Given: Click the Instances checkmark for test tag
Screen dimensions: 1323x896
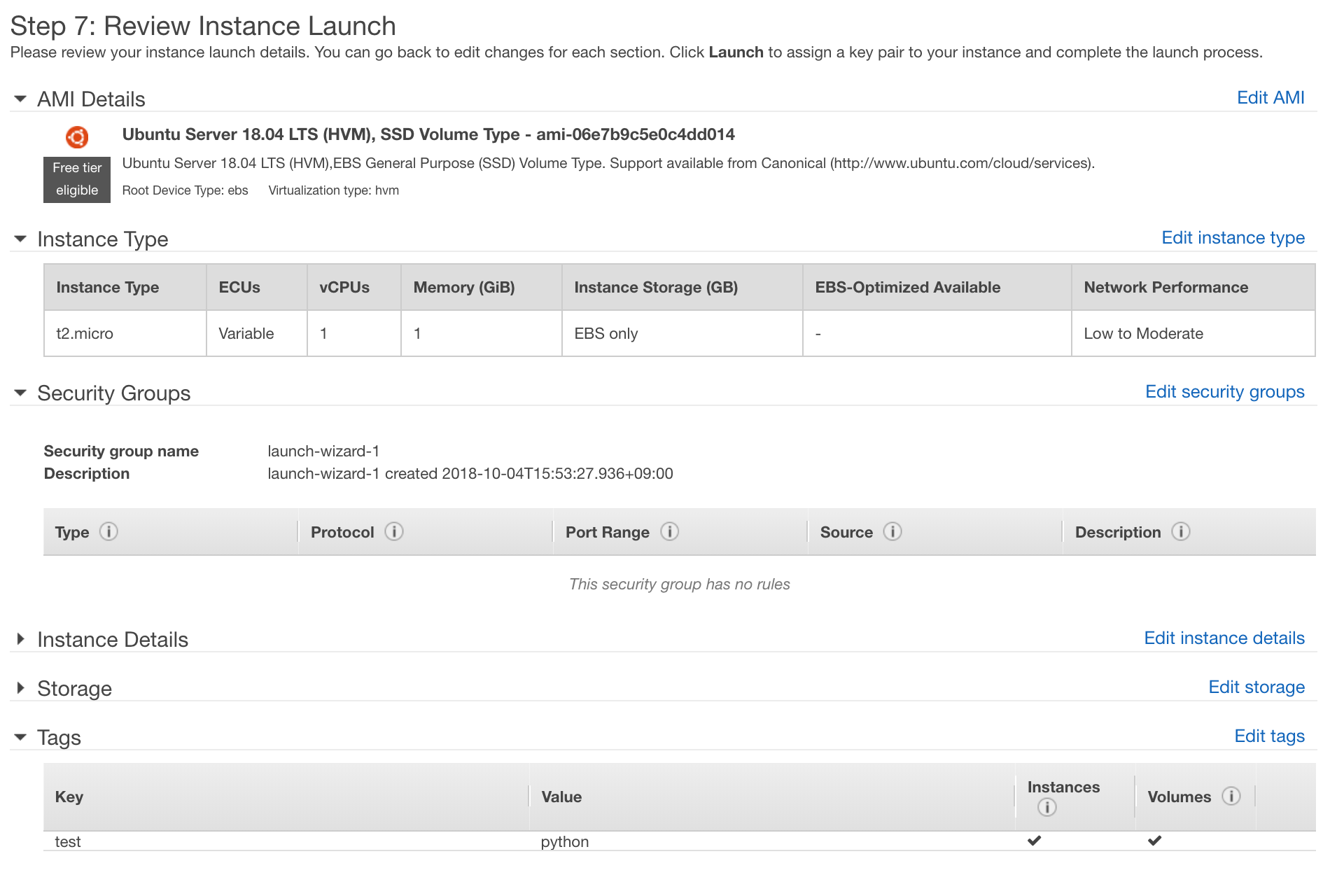Looking at the screenshot, I should coord(1034,841).
